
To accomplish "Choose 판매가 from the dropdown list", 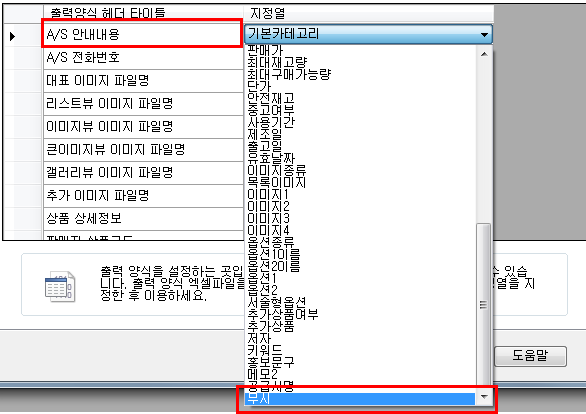I will tap(265, 50).
